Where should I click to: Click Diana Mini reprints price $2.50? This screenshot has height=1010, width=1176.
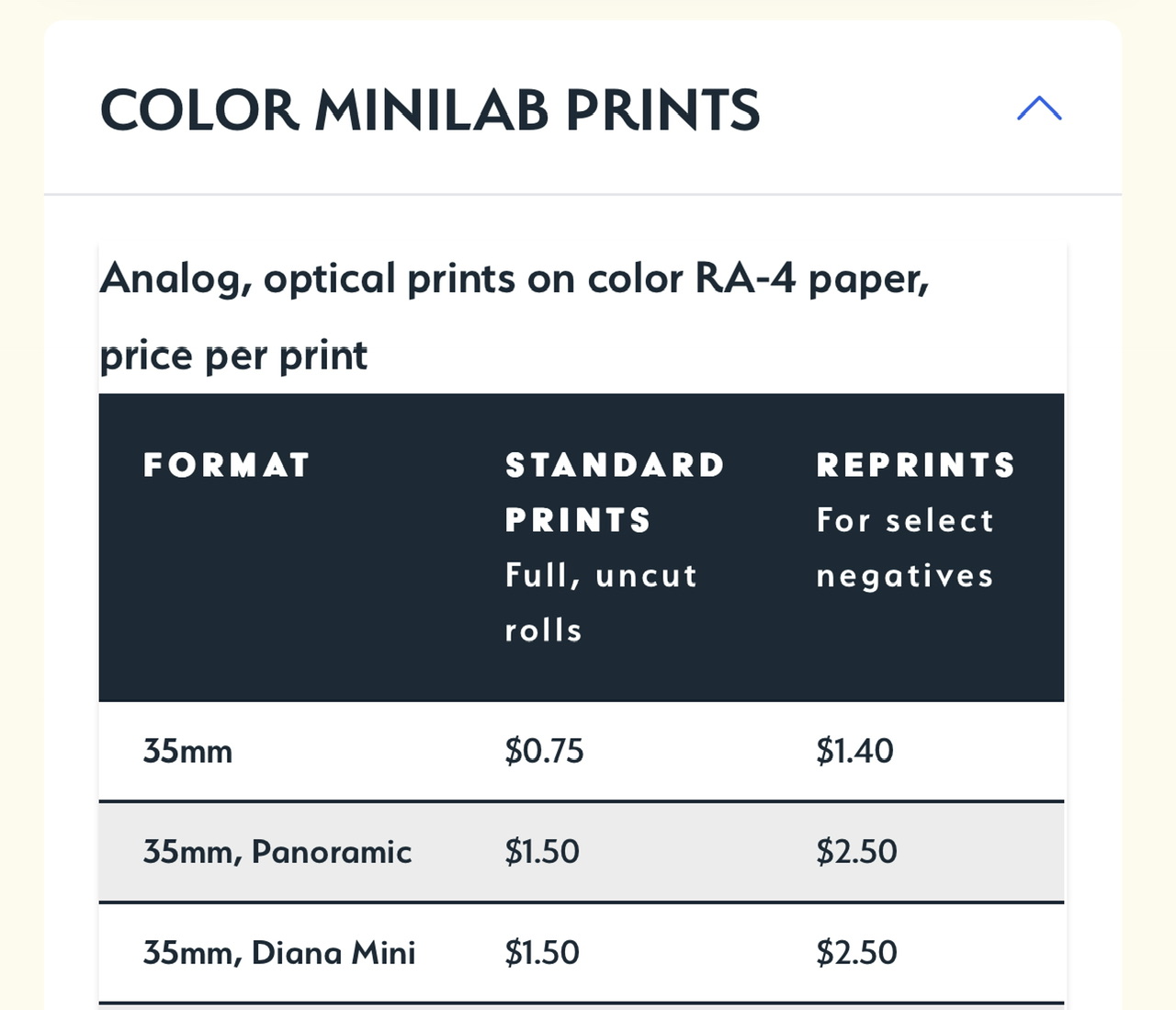point(856,953)
